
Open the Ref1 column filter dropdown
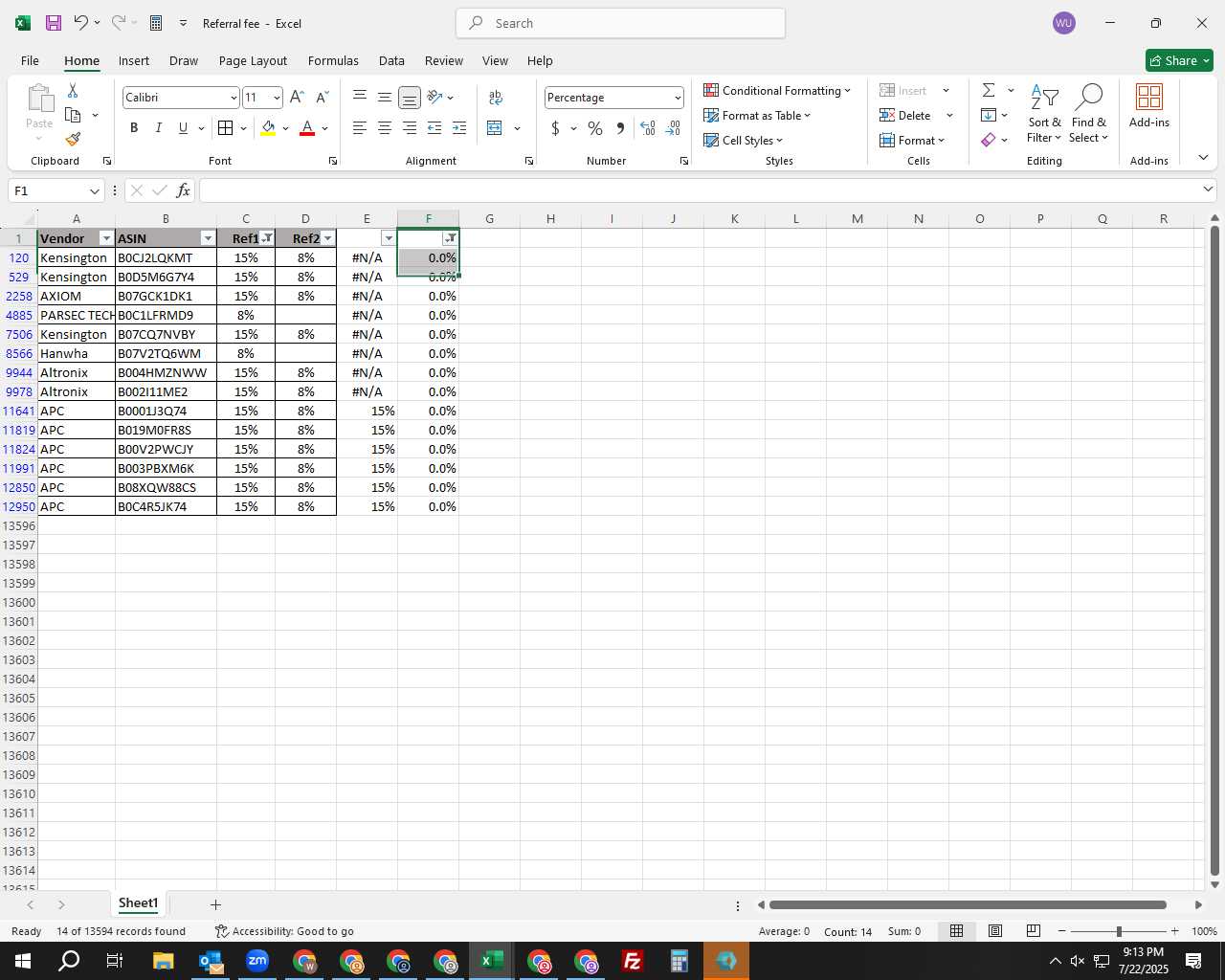(267, 238)
